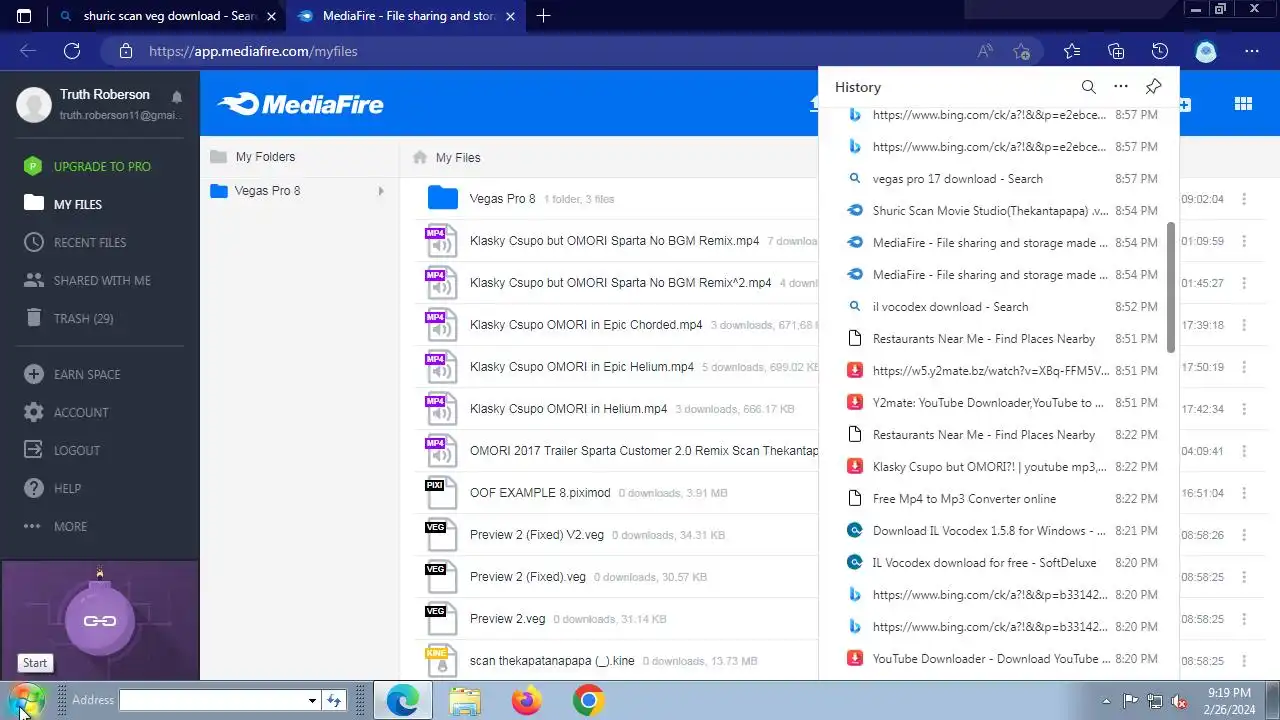This screenshot has width=1280, height=720.
Task: Click the purple link promo thumbnail
Action: click(100, 620)
